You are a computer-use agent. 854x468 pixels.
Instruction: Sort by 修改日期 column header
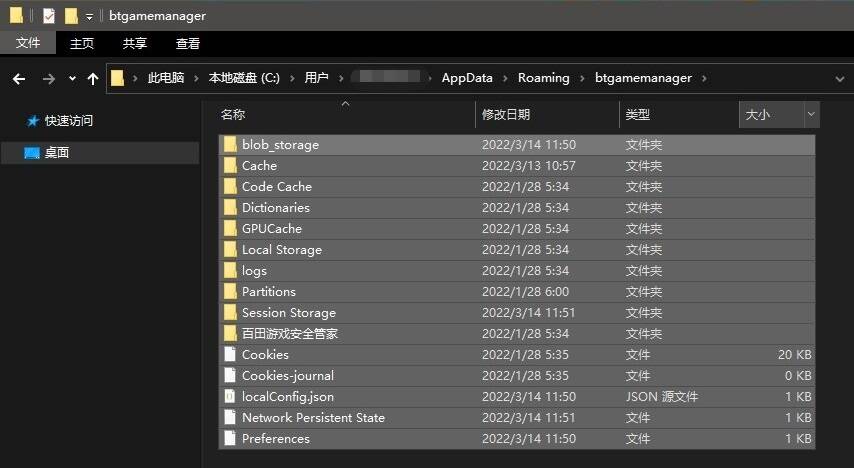512,114
